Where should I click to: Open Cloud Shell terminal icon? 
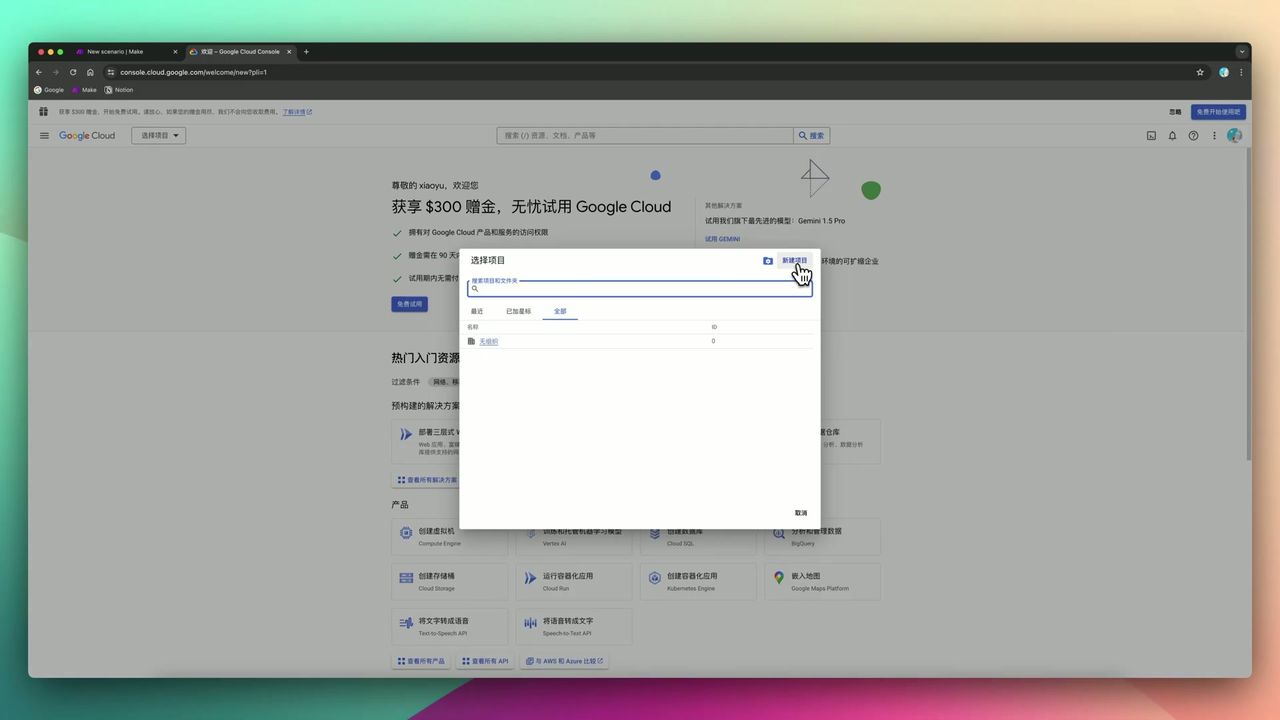pyautogui.click(x=1151, y=135)
